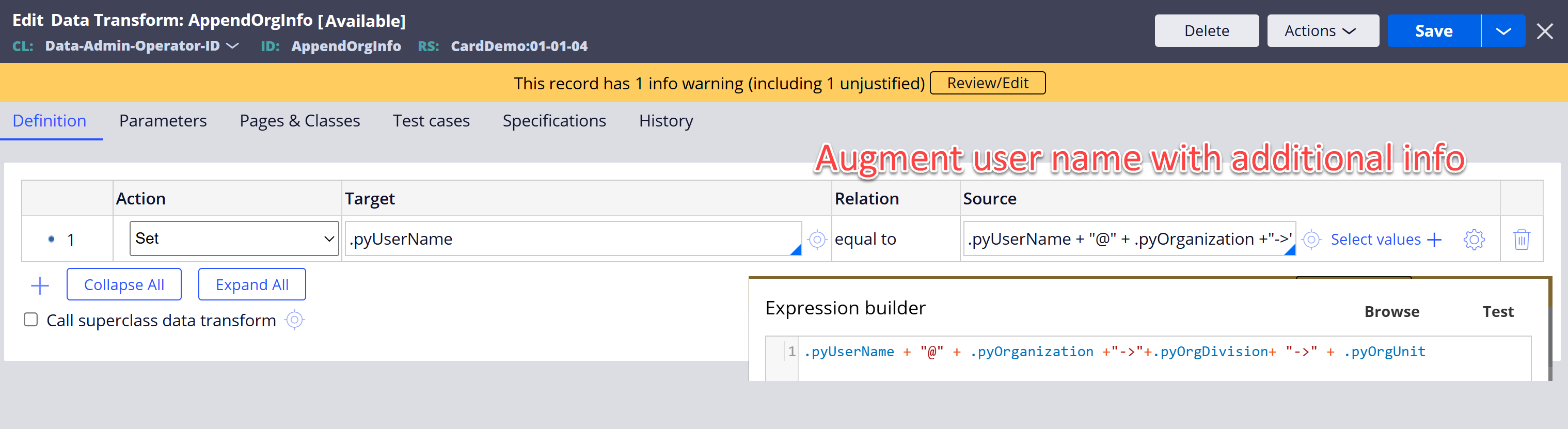Expand the Save button split arrow
The image size is (1568, 429).
pos(1503,31)
